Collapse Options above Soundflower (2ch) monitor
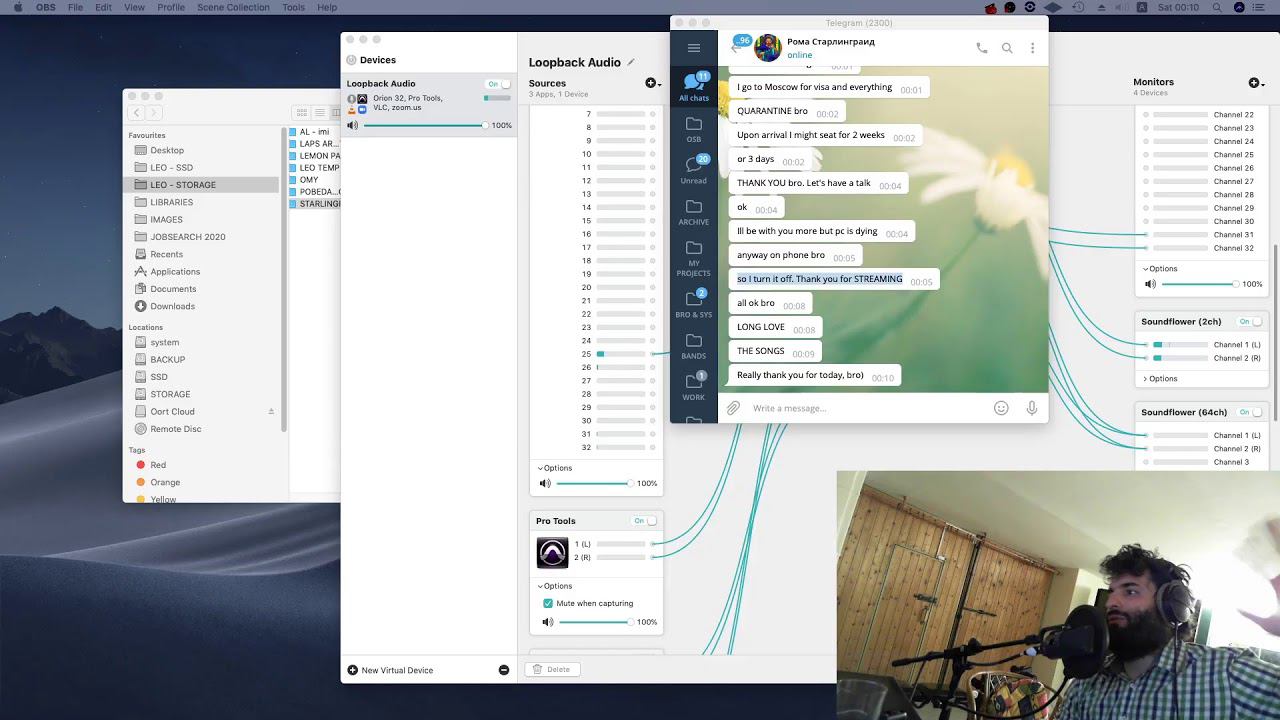1280x720 pixels. pos(1160,269)
